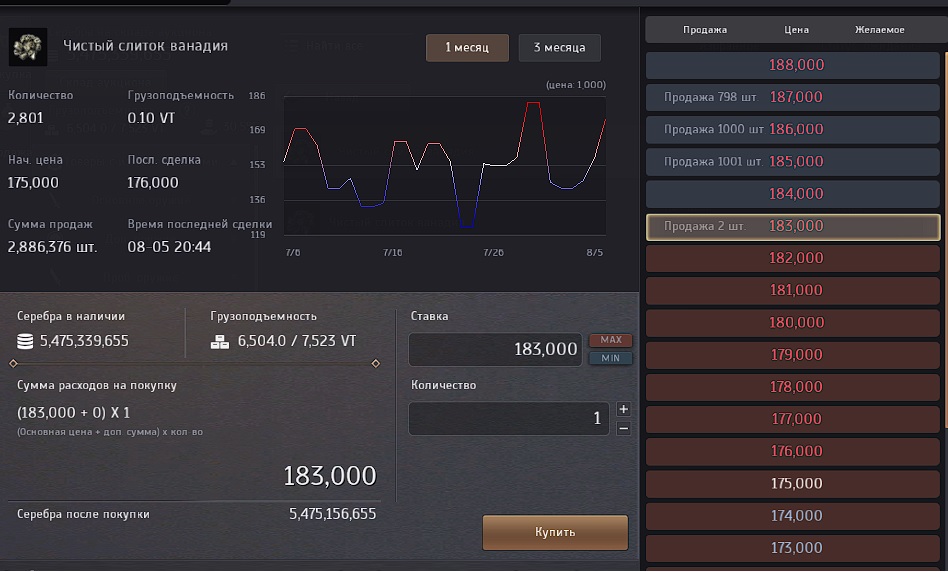Set bid to MAX price
Image resolution: width=948 pixels, height=572 pixels.
click(x=610, y=340)
